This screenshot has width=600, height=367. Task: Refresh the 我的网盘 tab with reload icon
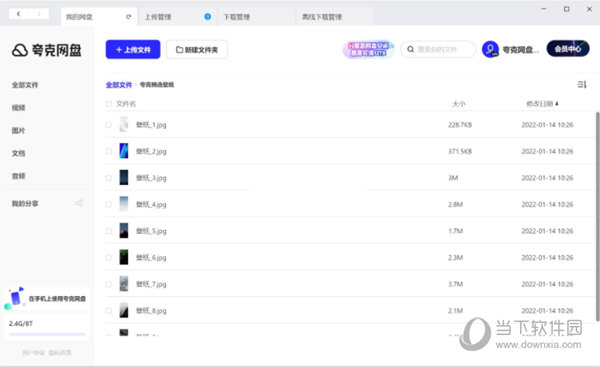coord(129,17)
